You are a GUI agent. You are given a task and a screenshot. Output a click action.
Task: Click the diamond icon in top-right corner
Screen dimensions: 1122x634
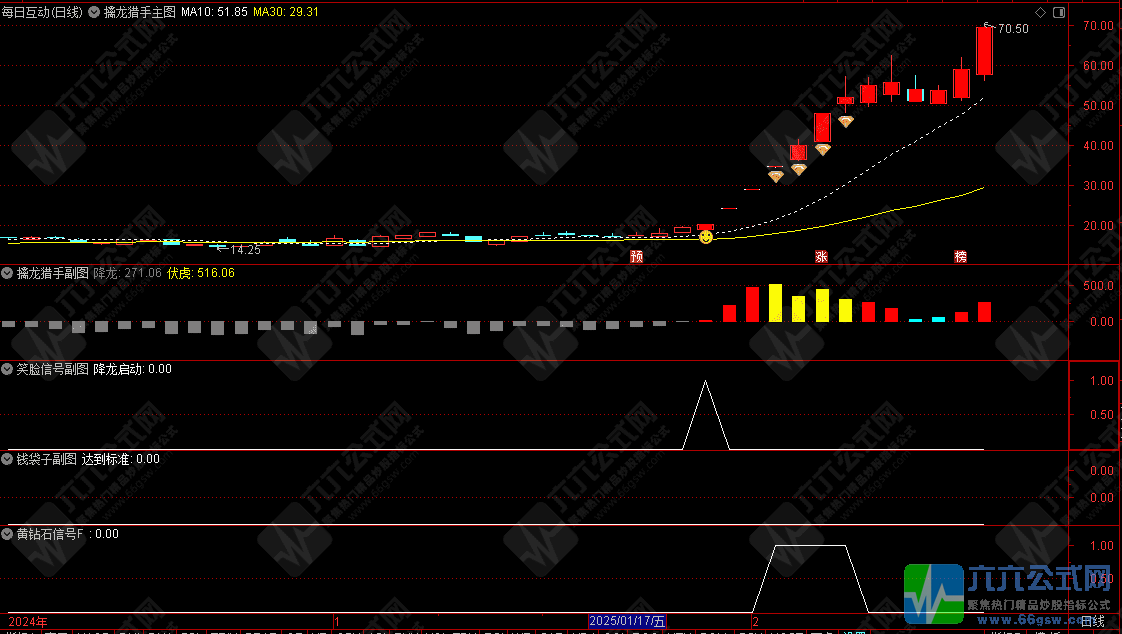(1040, 12)
